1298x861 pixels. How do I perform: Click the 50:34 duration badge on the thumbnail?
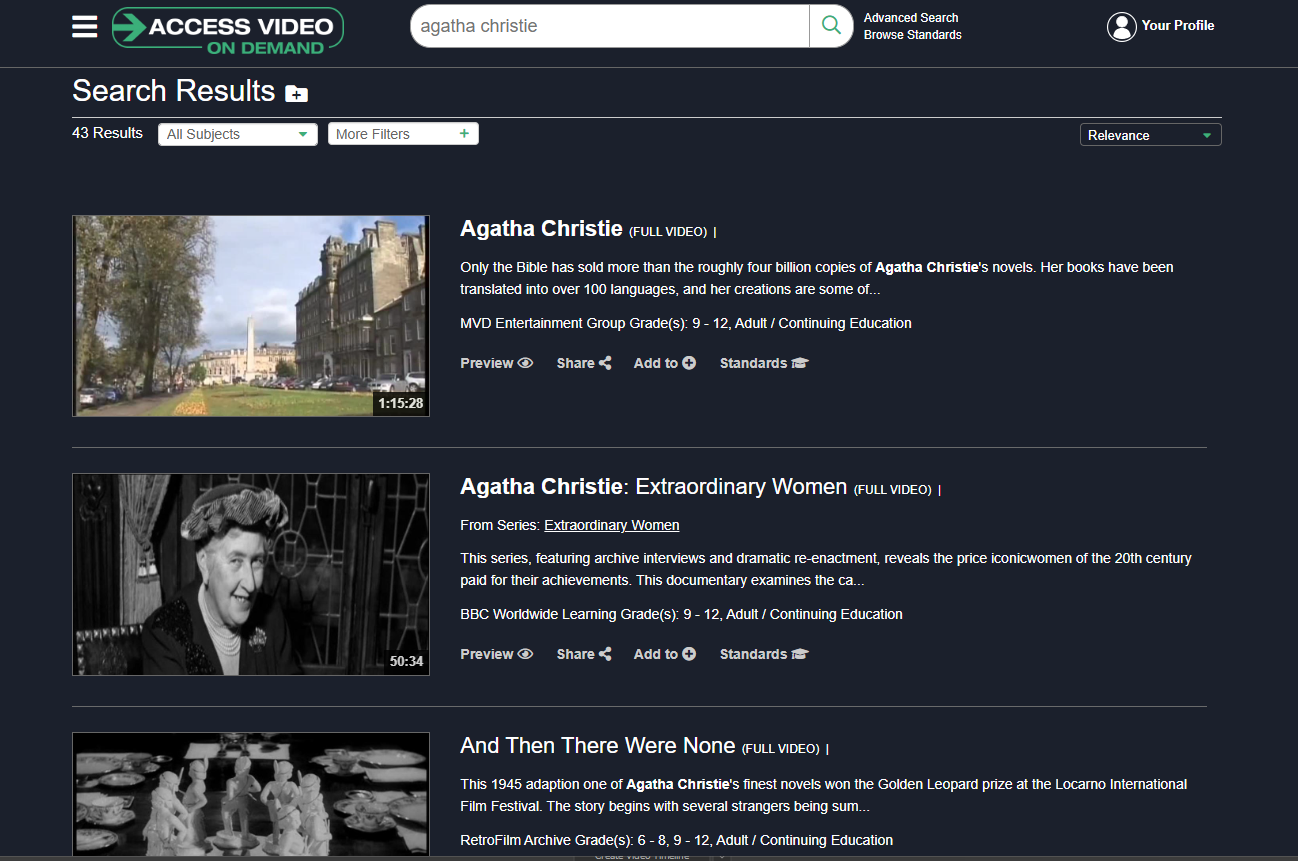pos(405,661)
